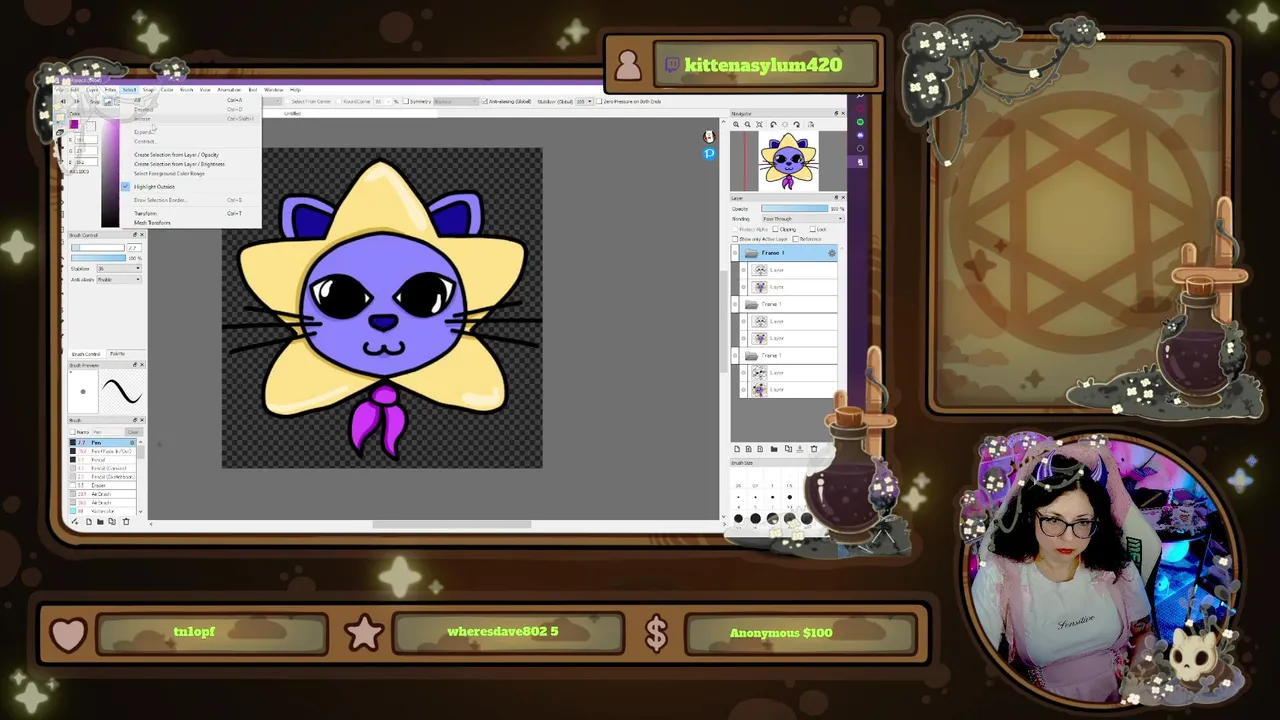Merge the layer down with the Layer panel icon
The height and width of the screenshot is (720, 1280).
tap(800, 449)
